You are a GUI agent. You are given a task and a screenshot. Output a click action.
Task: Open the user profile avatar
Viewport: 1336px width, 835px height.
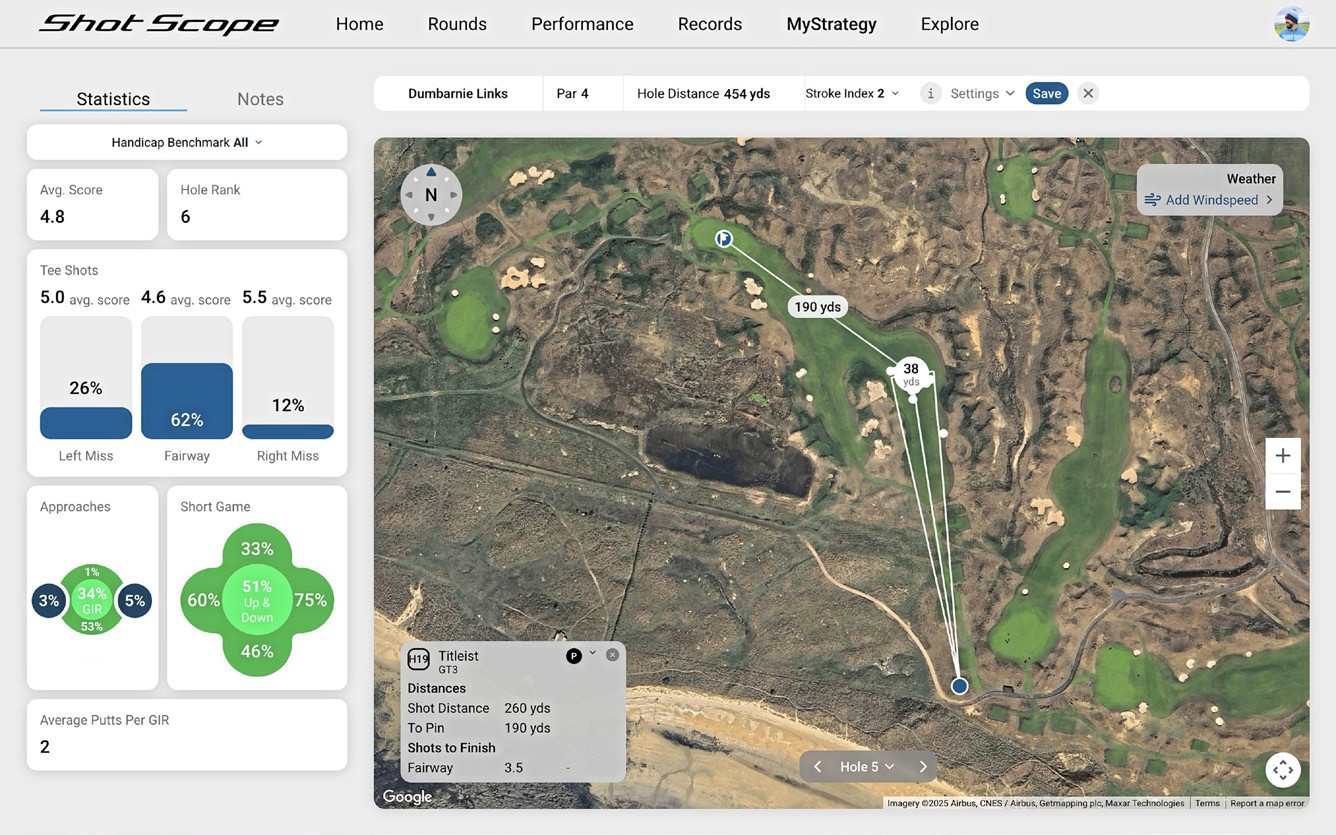pos(1291,24)
